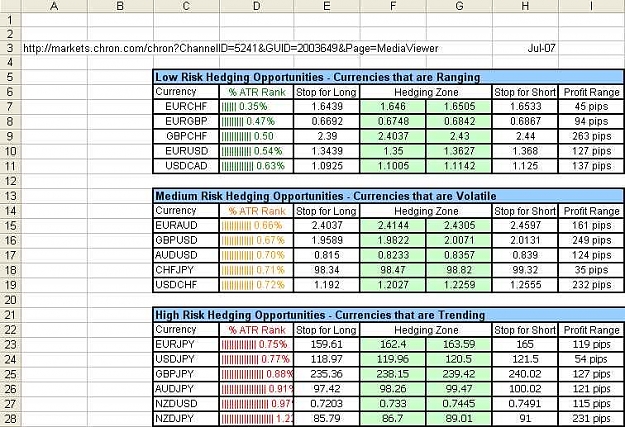Click the 231 pips profit range cell
The width and height of the screenshot is (625, 427).
[592, 419]
